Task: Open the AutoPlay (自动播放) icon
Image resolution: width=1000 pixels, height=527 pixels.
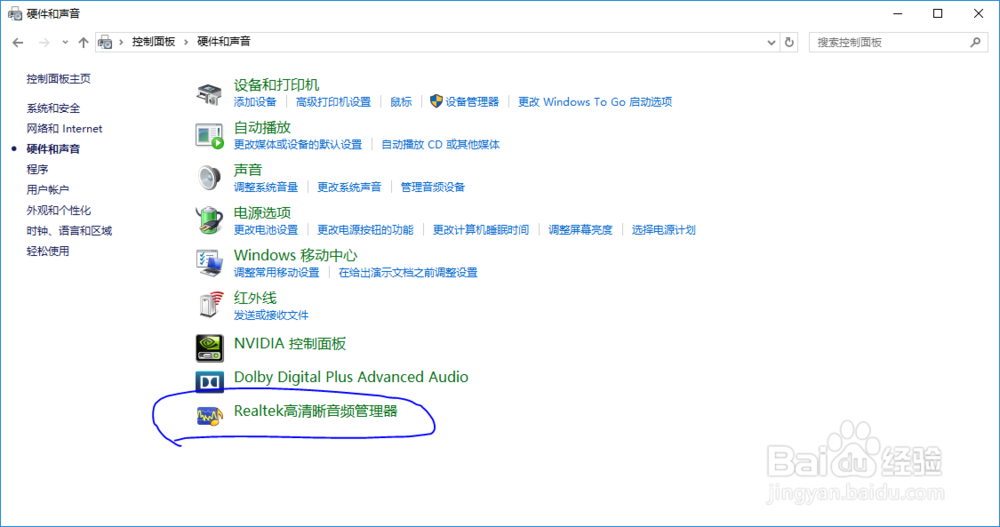Action: [x=209, y=136]
